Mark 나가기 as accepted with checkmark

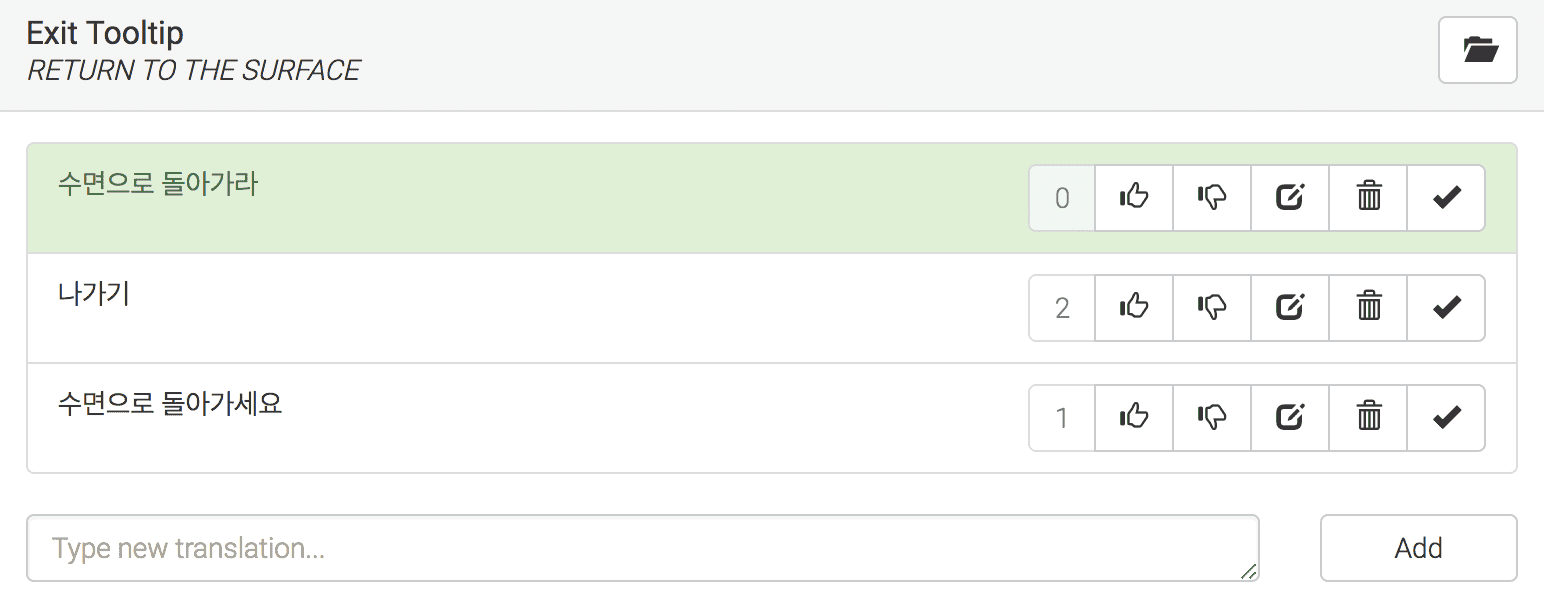coord(1446,308)
